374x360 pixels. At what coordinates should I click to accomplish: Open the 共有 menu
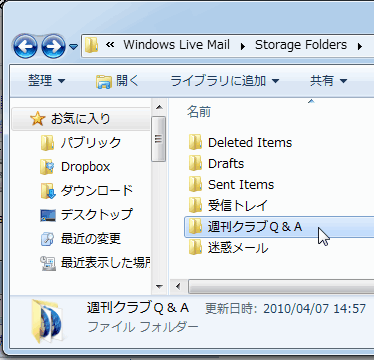(x=328, y=81)
